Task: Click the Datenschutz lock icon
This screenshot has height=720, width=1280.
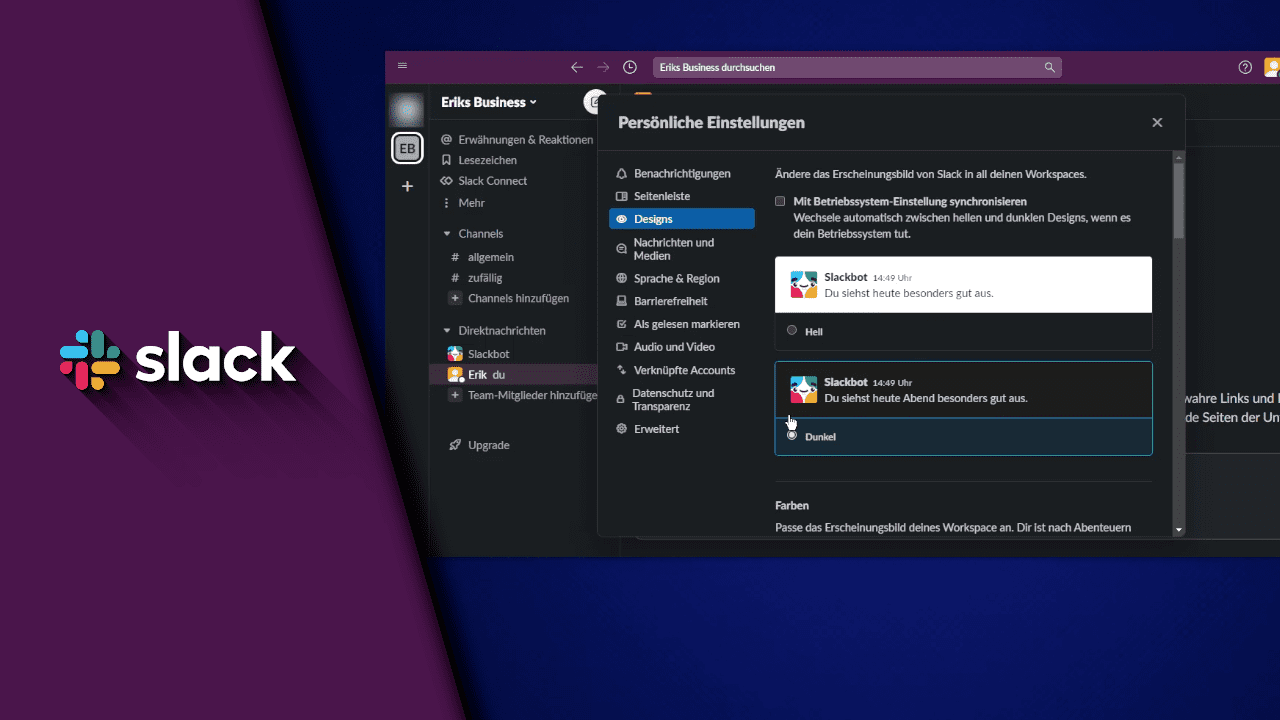Action: tap(622, 400)
